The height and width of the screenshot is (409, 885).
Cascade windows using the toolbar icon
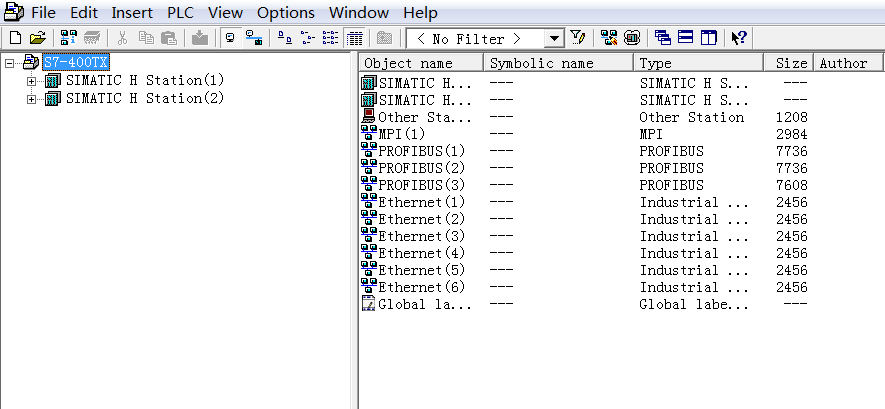(x=663, y=38)
